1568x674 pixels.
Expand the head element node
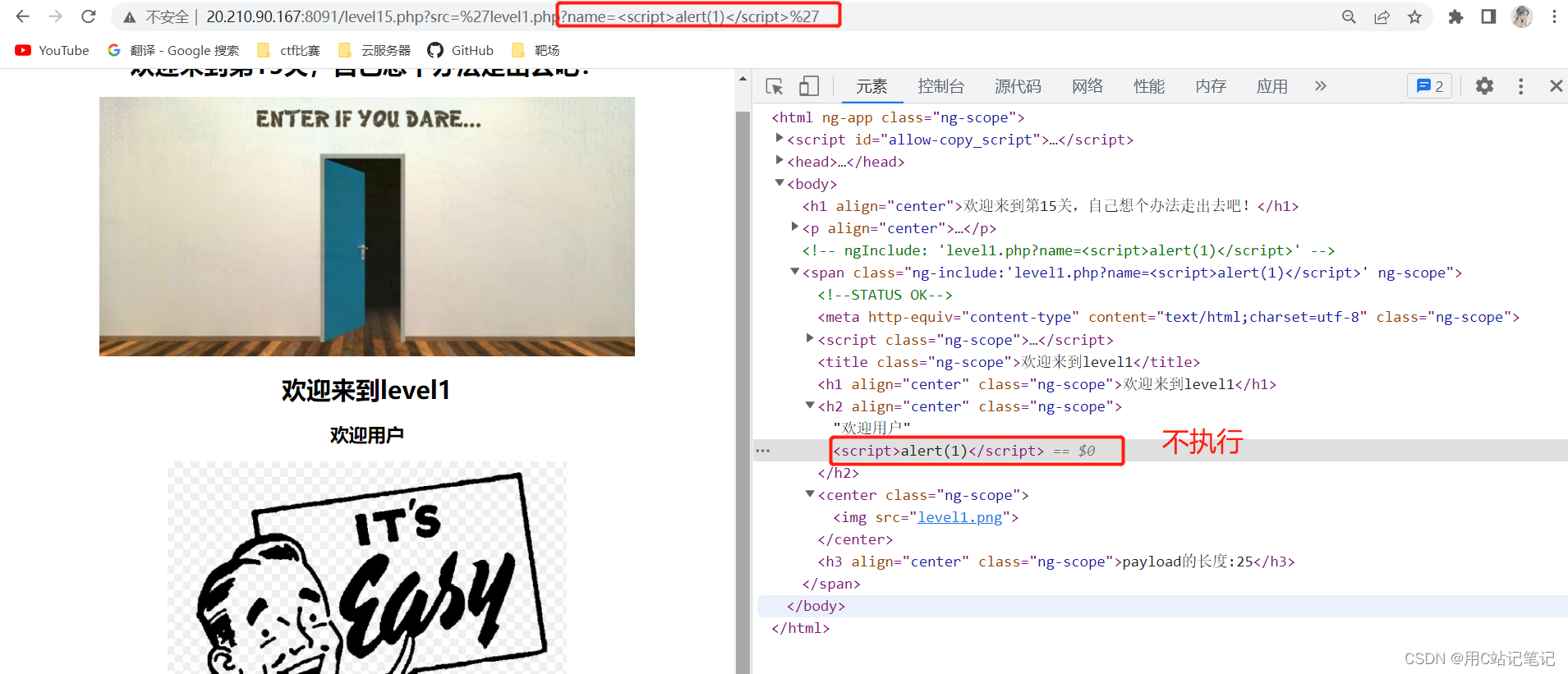pyautogui.click(x=779, y=160)
